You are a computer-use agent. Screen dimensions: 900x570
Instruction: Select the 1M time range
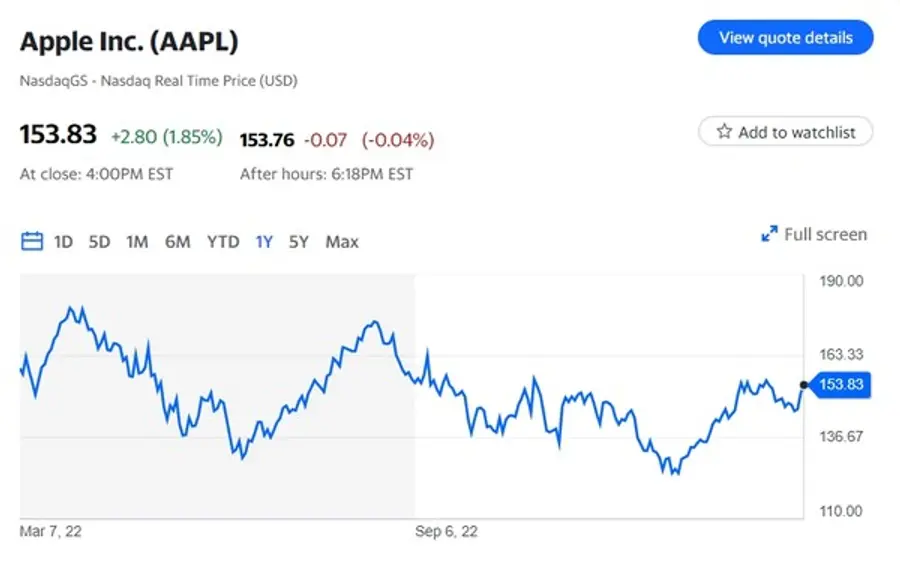coord(137,241)
